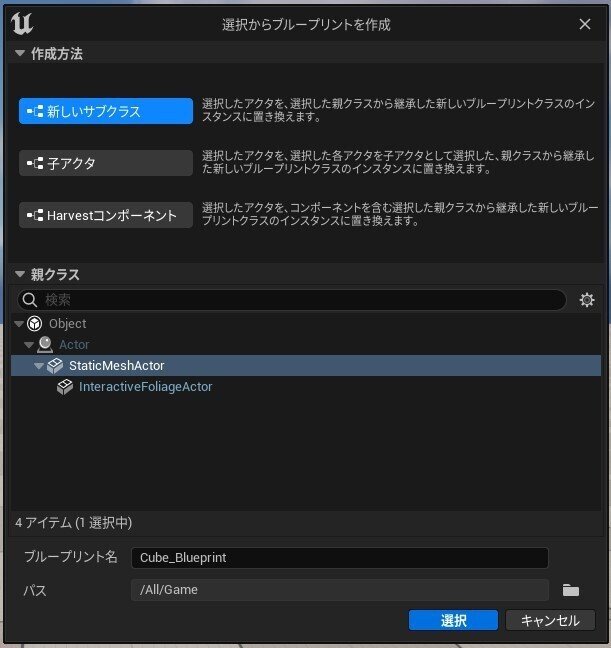Select the 新しいサブクラス creation method
Screen dimensions: 611x648
point(106,111)
